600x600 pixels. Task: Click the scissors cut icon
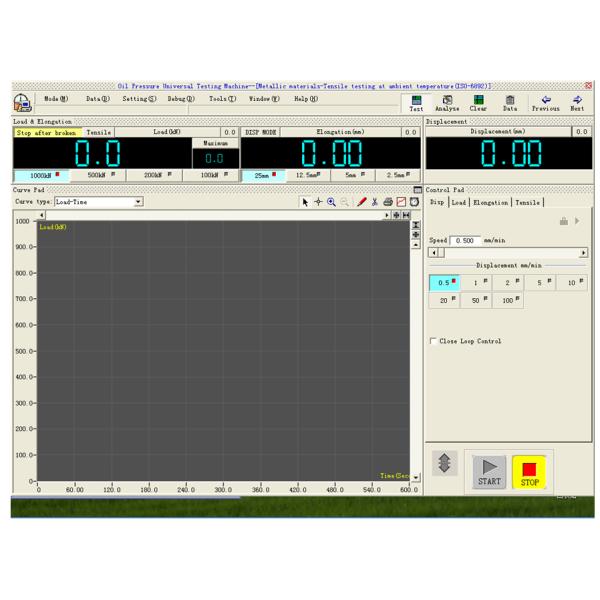click(375, 202)
